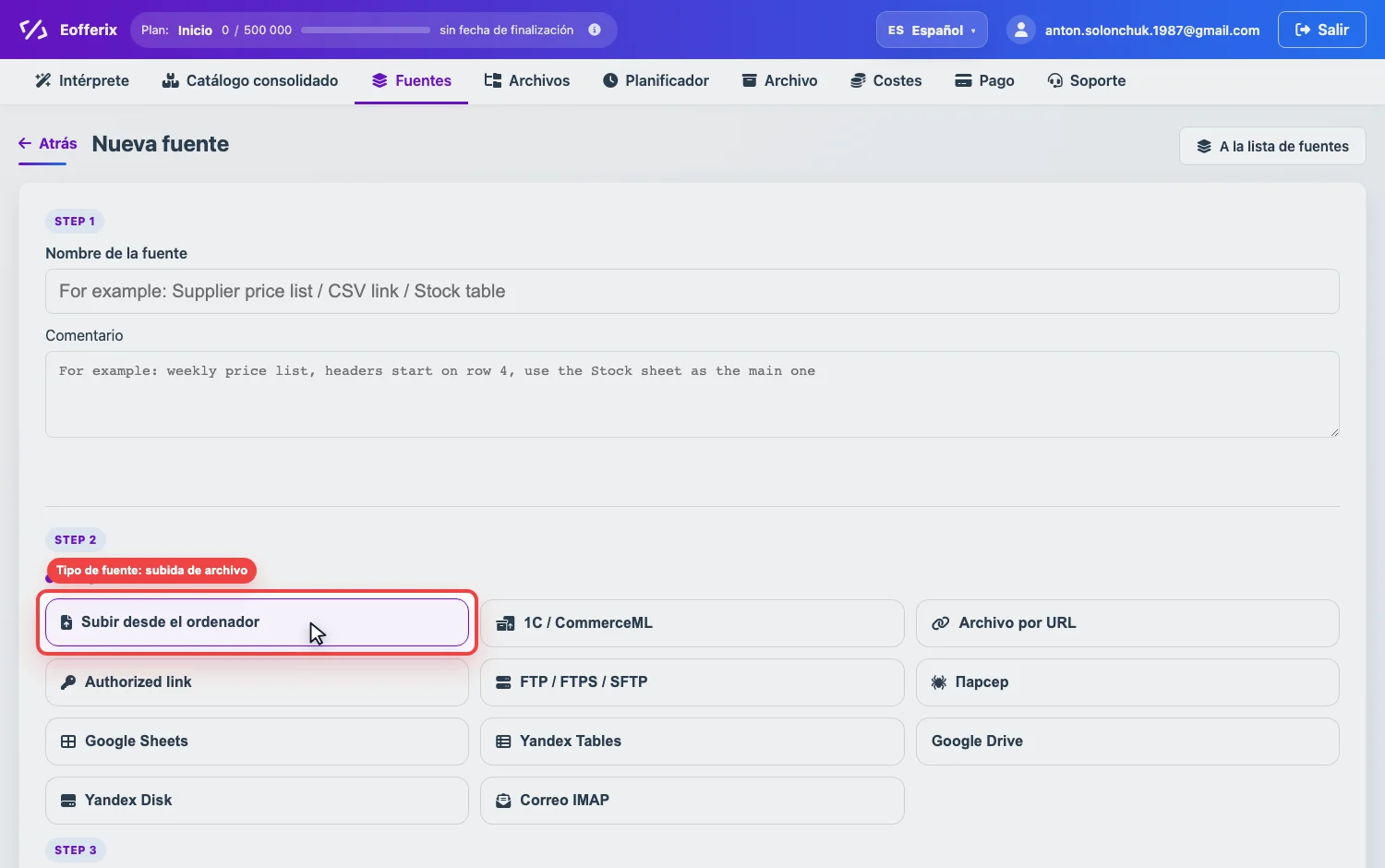Open the Pago tab
This screenshot has width=1385, height=868.
(x=984, y=80)
